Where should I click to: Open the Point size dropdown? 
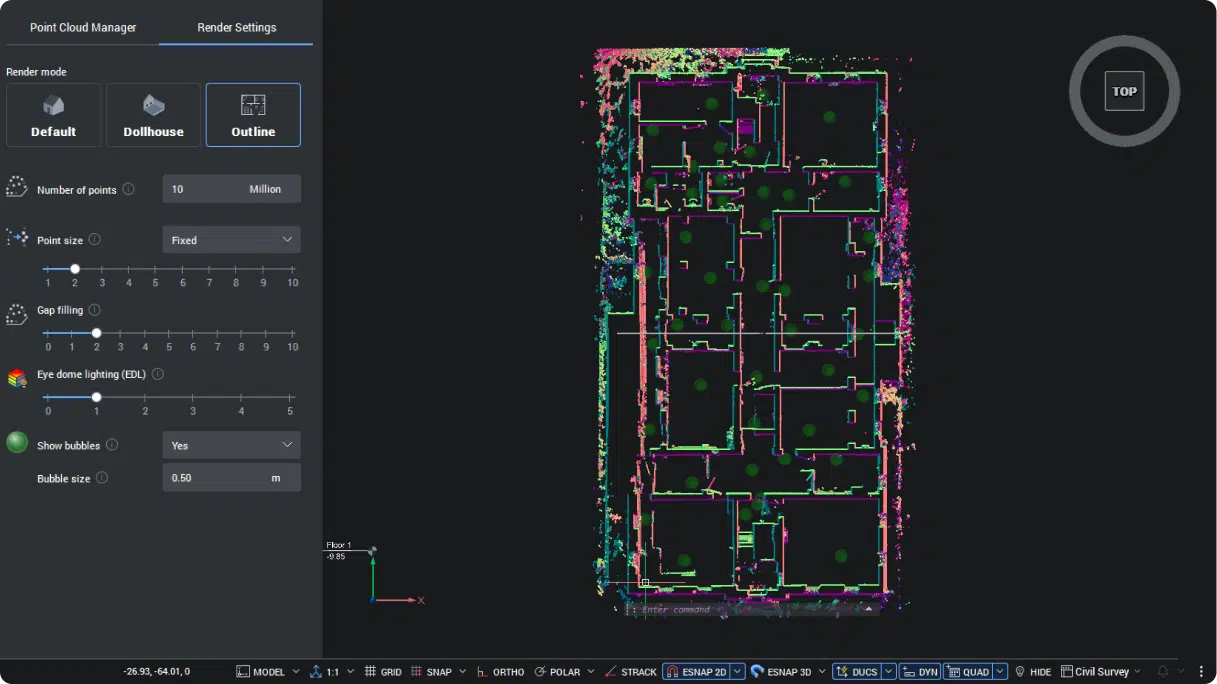tap(231, 239)
